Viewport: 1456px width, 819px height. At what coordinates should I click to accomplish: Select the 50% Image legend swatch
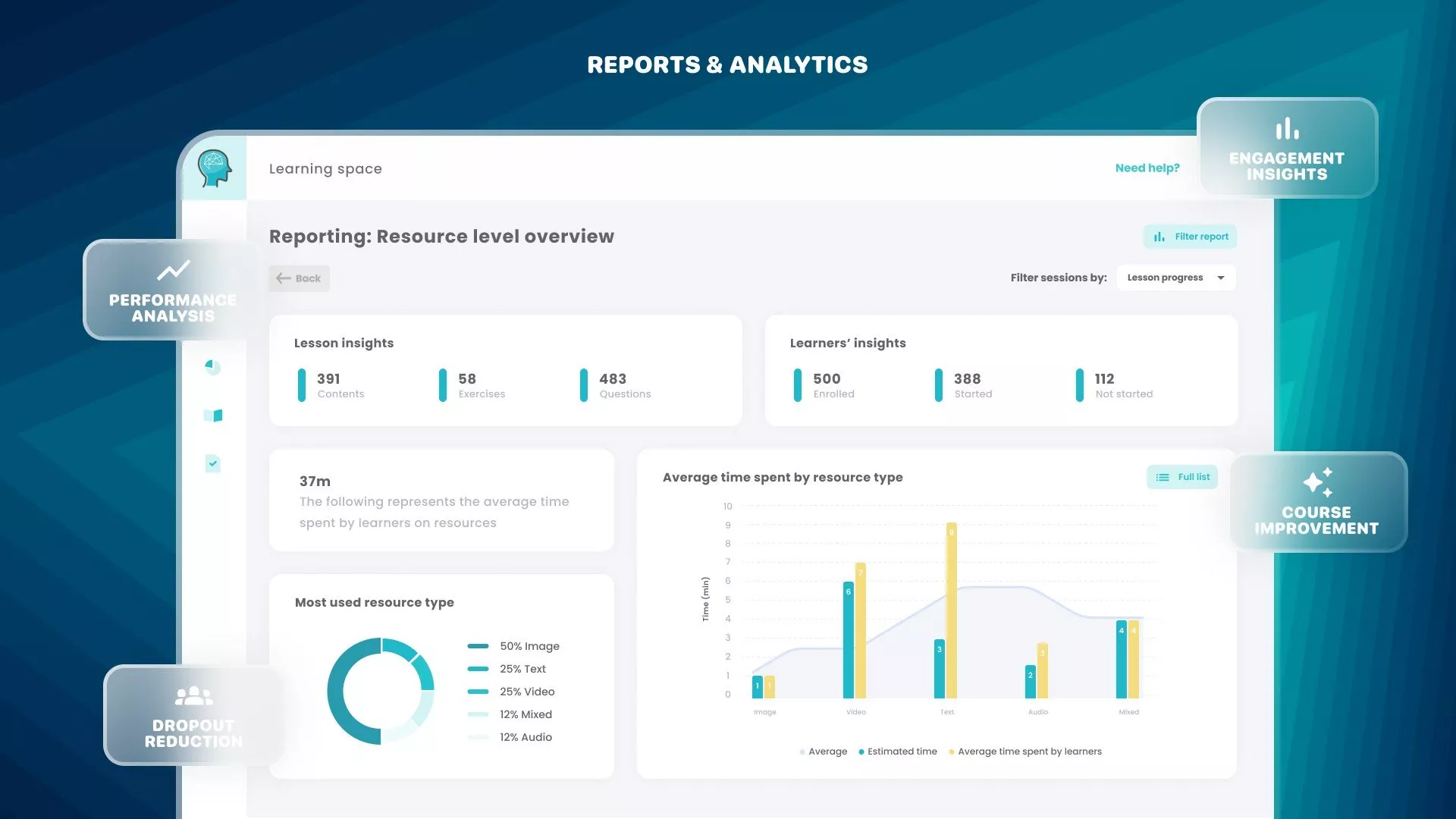[478, 646]
